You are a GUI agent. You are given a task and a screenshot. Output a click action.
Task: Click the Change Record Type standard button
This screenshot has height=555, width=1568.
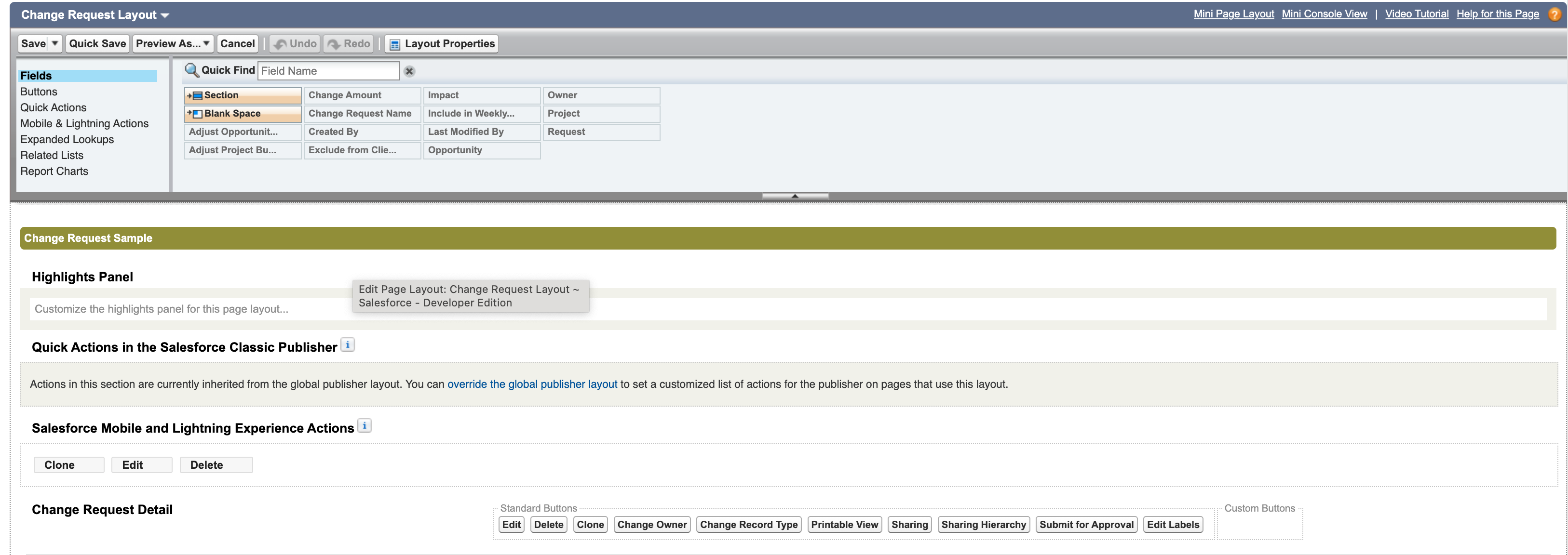[x=749, y=525]
